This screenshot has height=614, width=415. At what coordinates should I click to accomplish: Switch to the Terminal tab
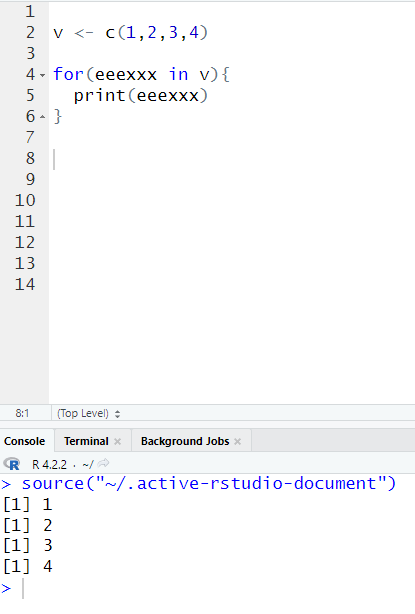[x=86, y=441]
